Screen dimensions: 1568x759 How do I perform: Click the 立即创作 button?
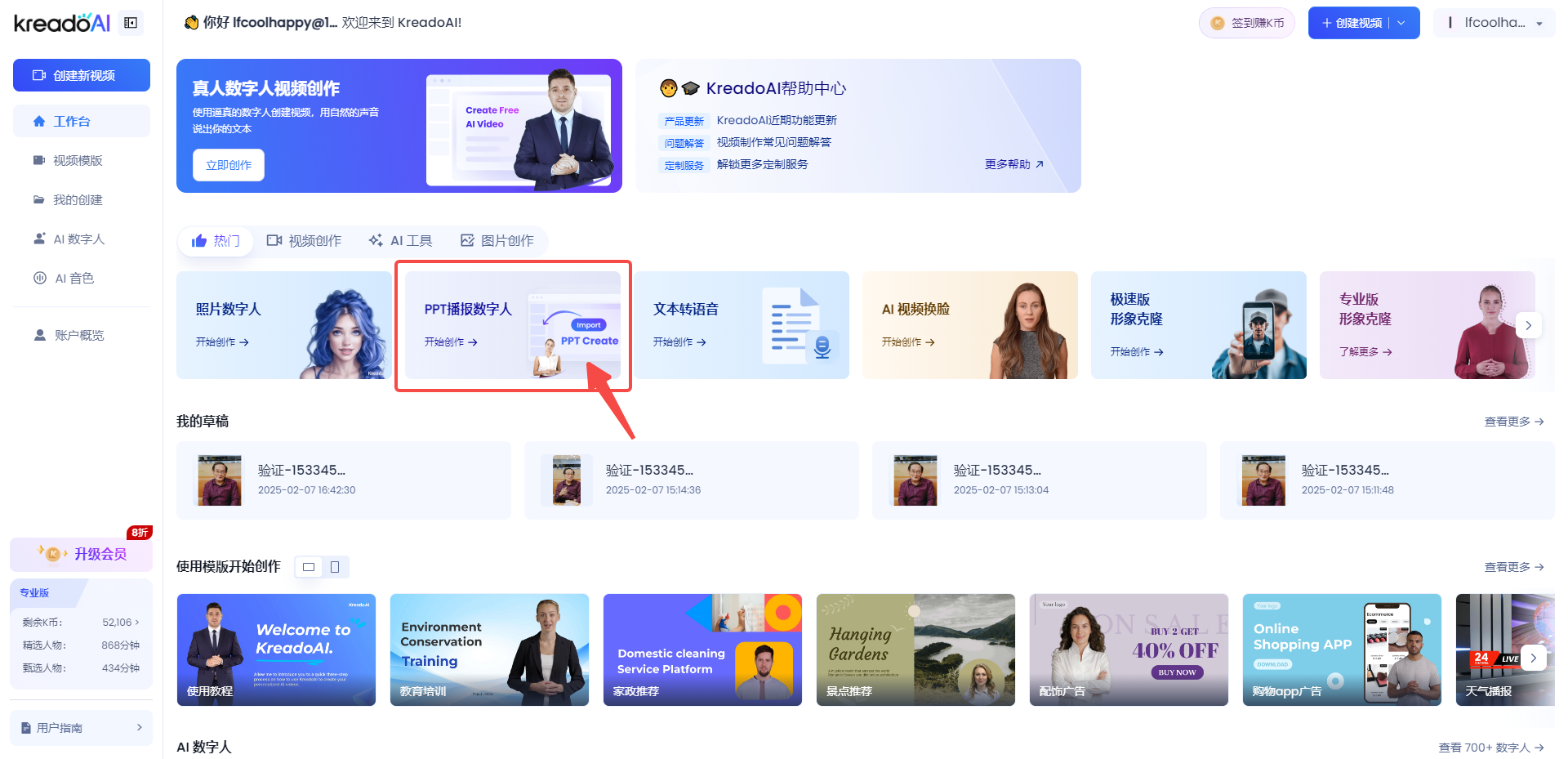tap(229, 165)
